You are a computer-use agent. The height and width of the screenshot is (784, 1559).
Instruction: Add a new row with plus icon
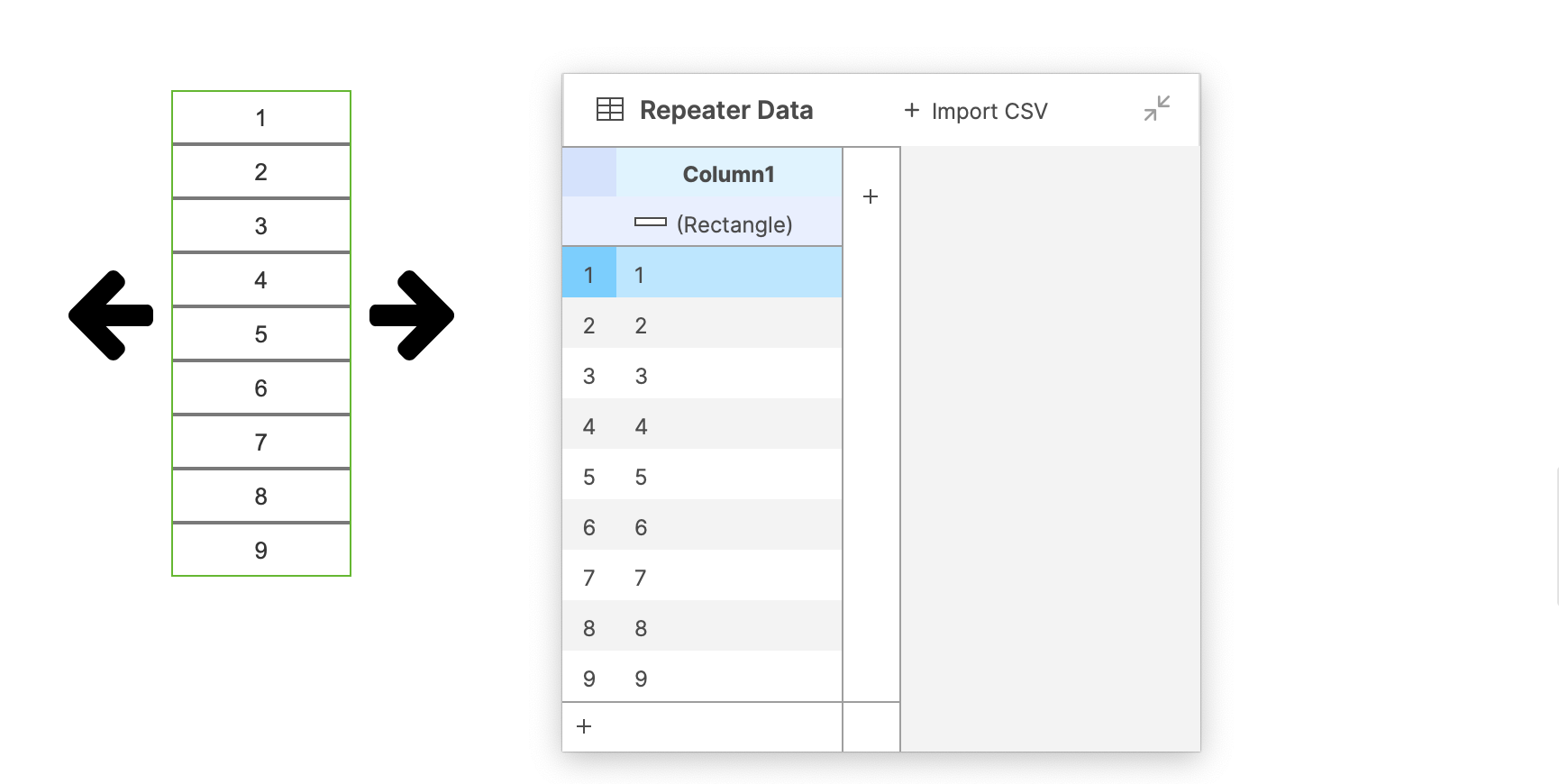point(584,726)
